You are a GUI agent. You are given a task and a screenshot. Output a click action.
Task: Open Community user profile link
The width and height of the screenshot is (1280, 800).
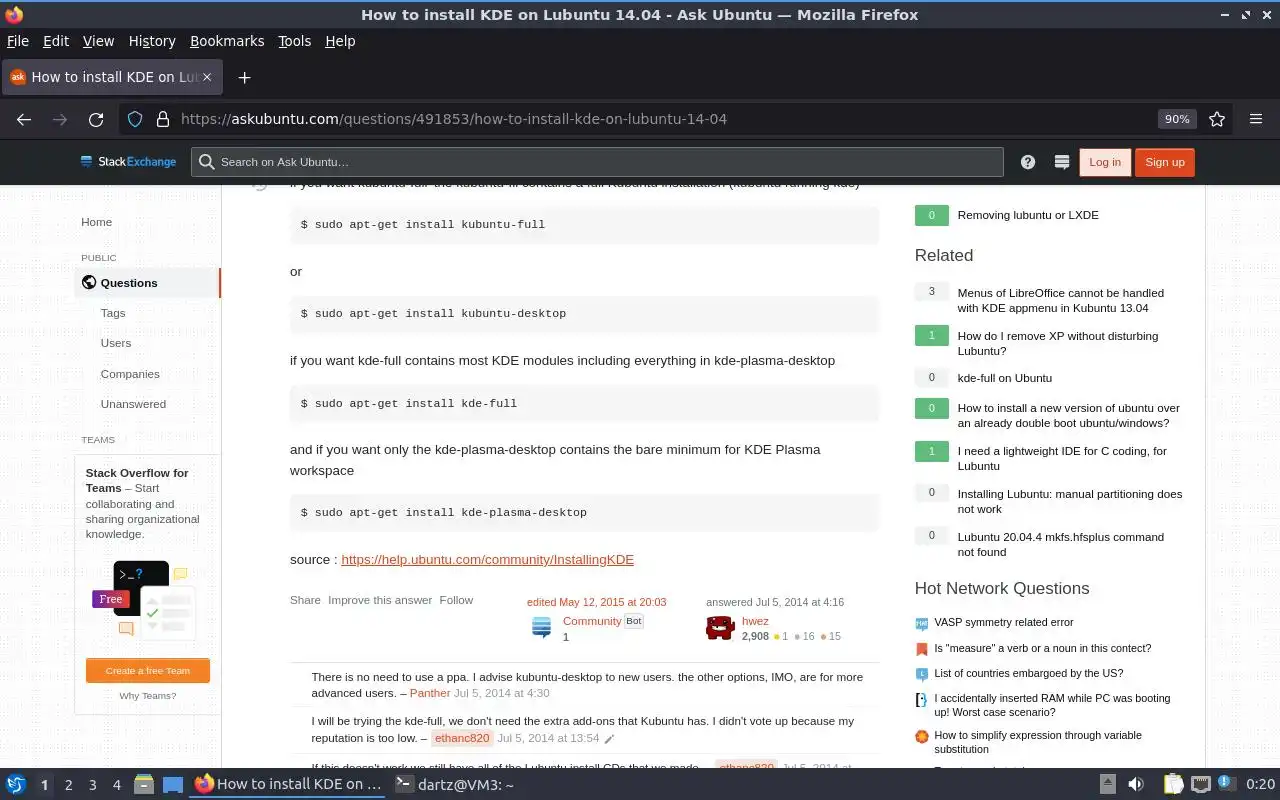[592, 621]
